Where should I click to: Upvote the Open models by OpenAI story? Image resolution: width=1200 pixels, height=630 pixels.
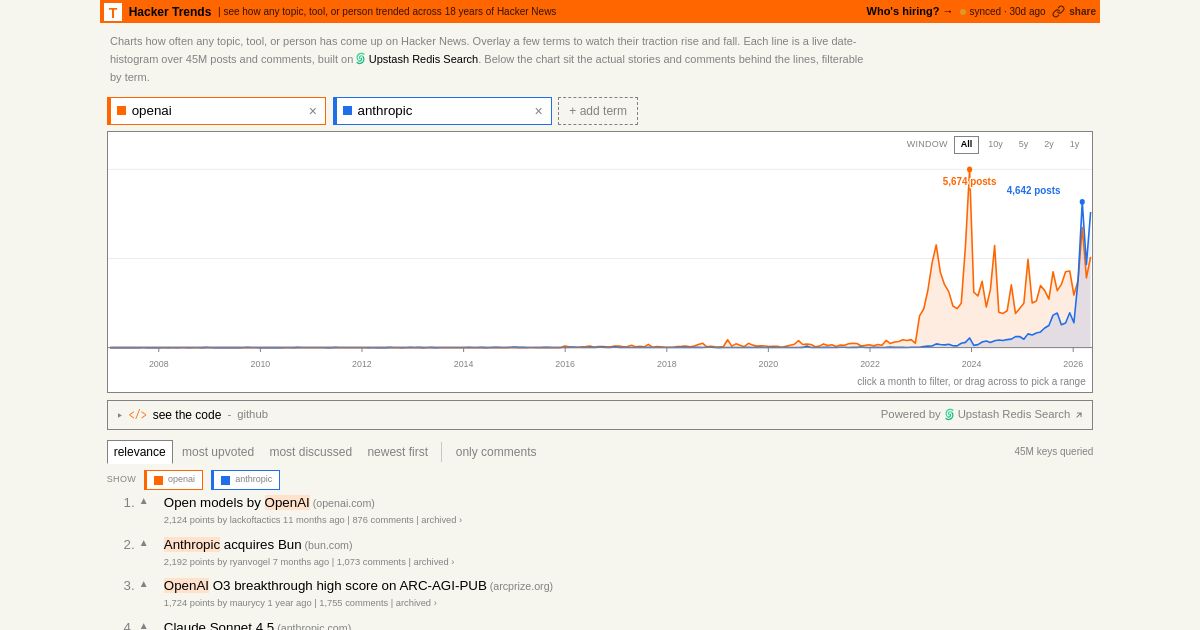(144, 501)
